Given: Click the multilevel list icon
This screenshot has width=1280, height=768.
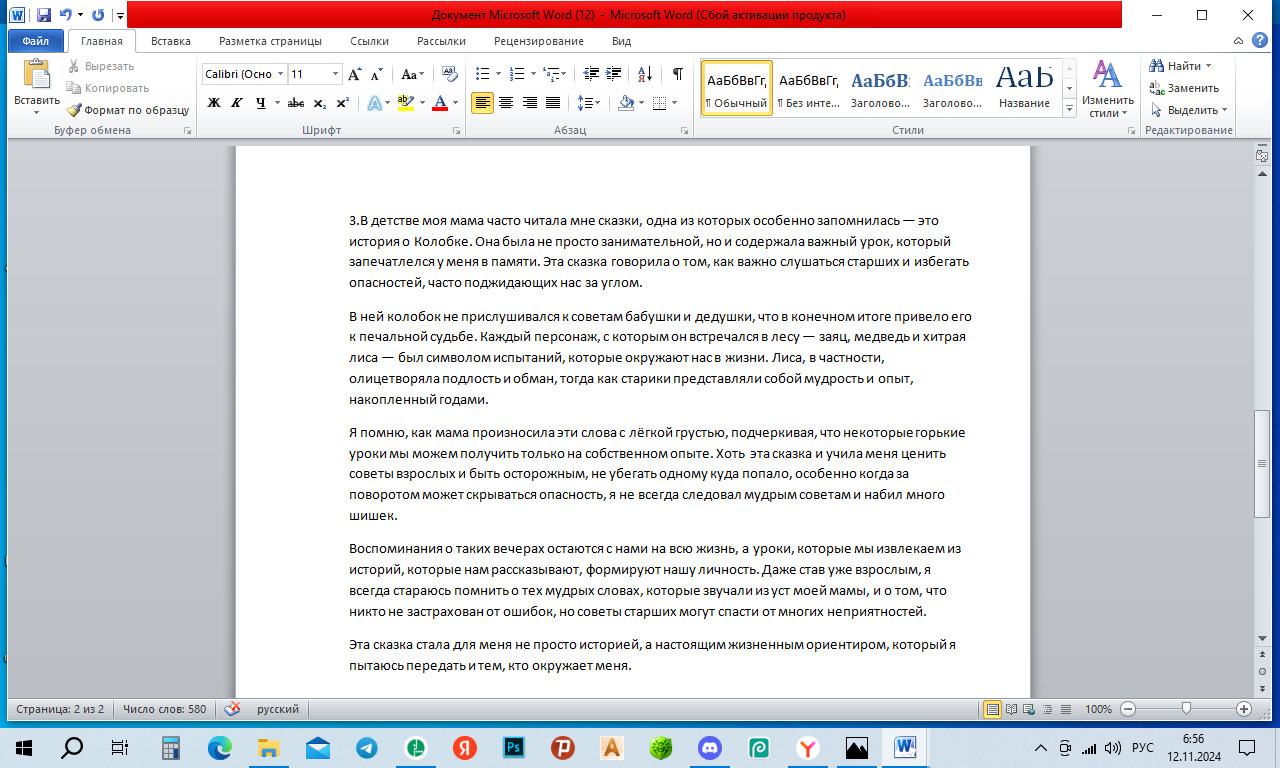Looking at the screenshot, I should point(552,74).
